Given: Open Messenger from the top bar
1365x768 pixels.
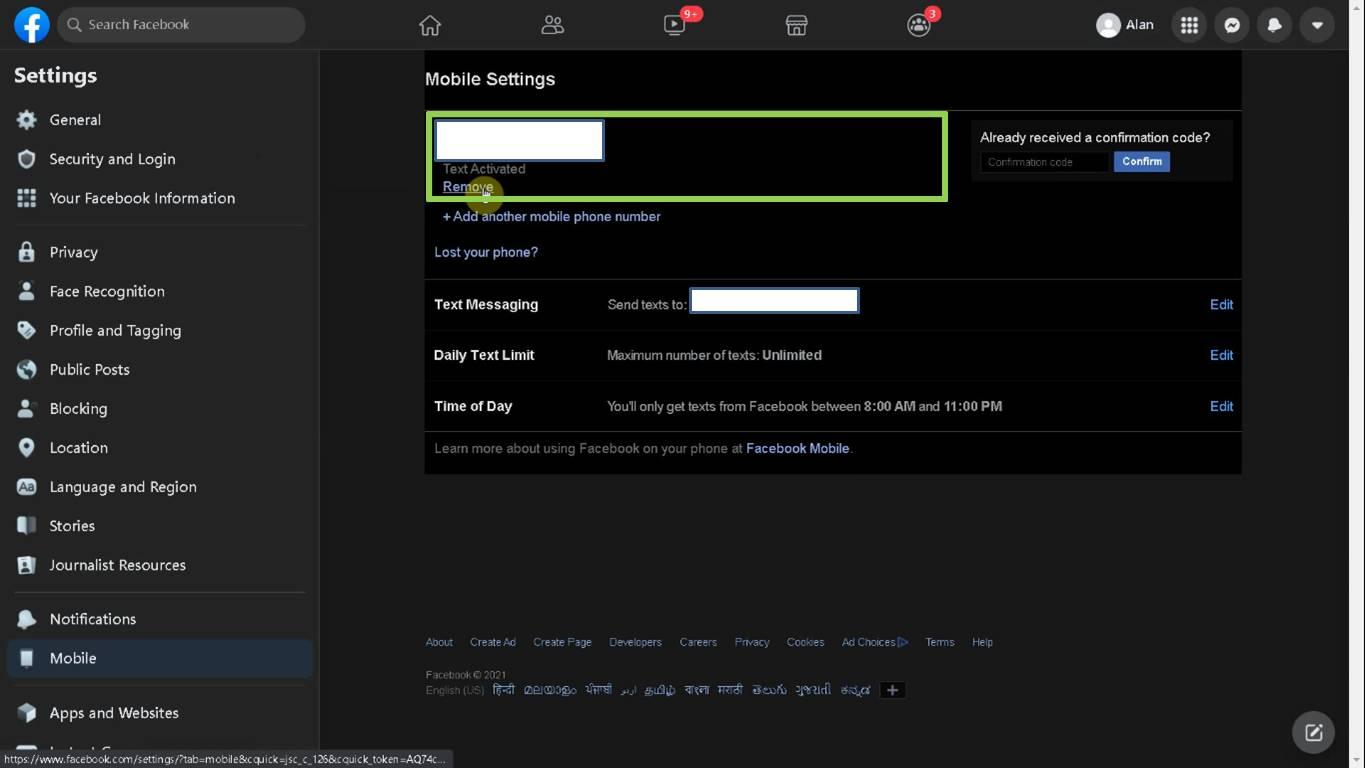Looking at the screenshot, I should [1232, 25].
